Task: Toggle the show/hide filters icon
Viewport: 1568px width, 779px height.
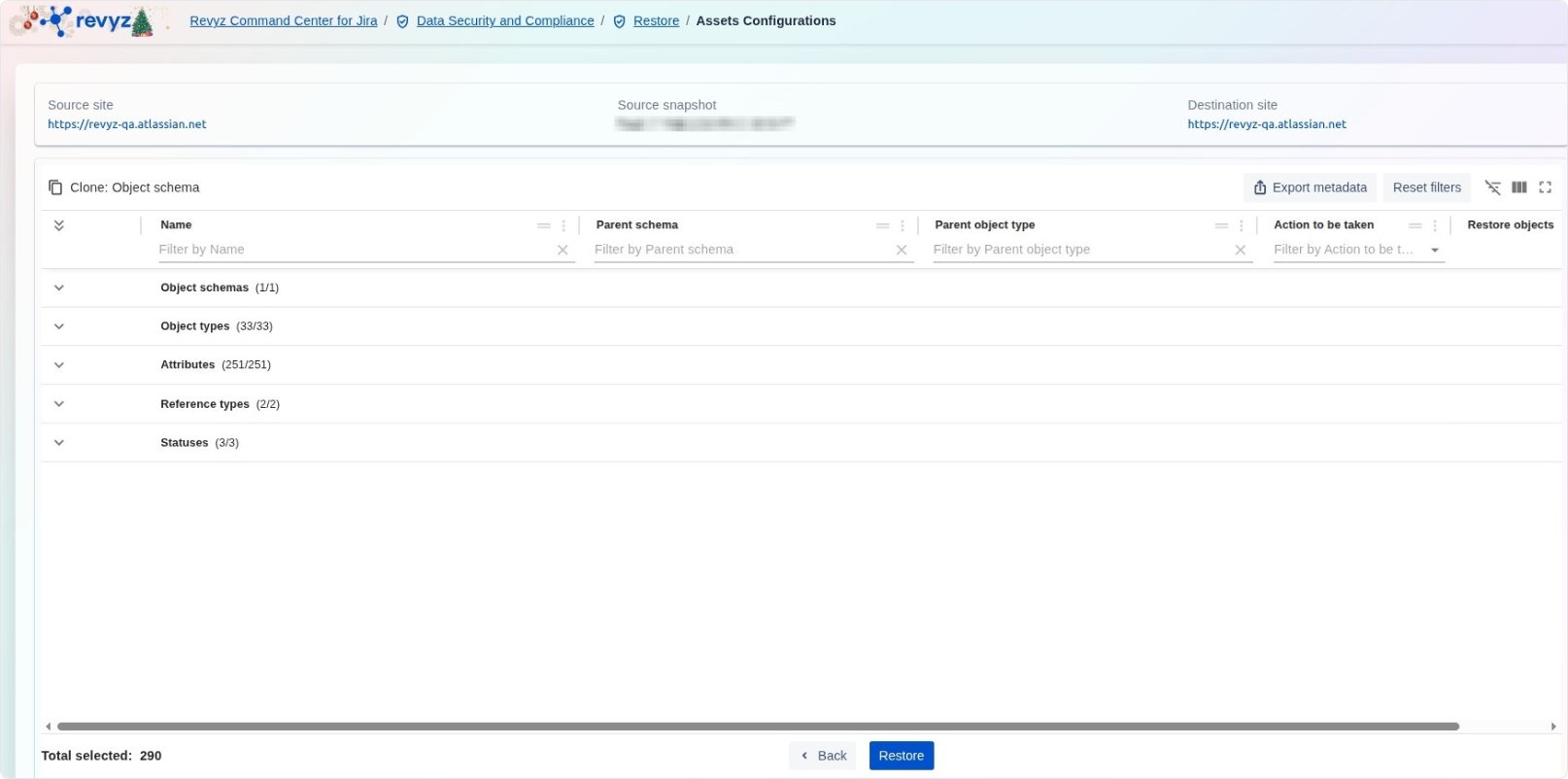Action: pyautogui.click(x=1492, y=187)
